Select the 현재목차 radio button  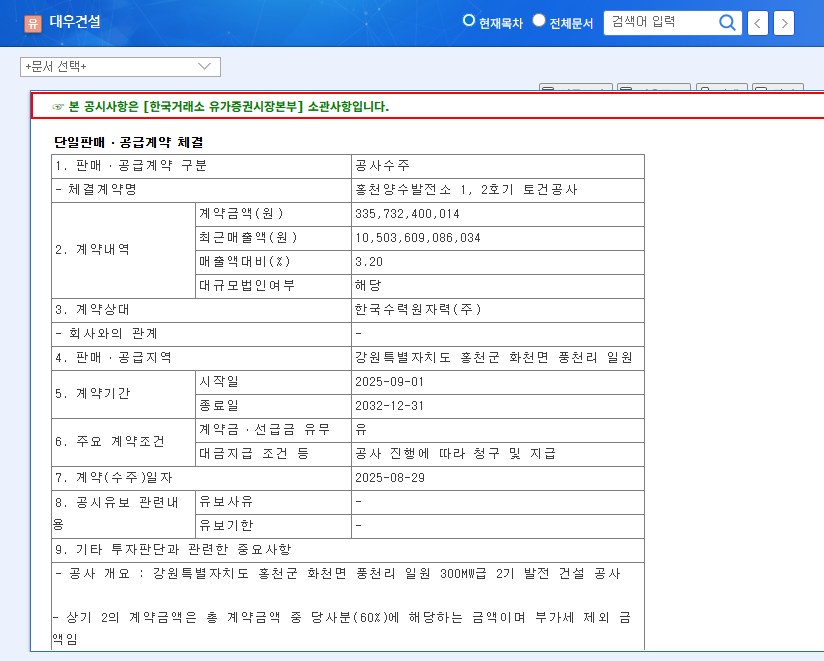click(x=467, y=19)
